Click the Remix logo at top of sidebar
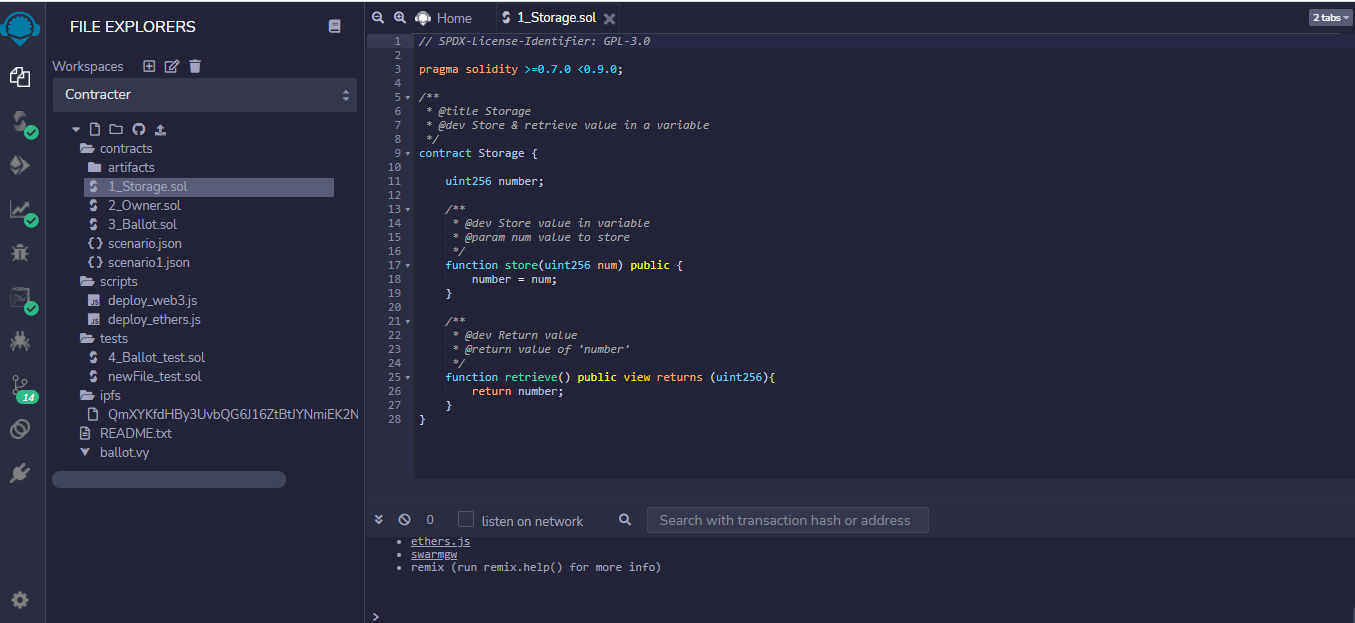Screen dimensions: 1355x623 click(x=20, y=27)
